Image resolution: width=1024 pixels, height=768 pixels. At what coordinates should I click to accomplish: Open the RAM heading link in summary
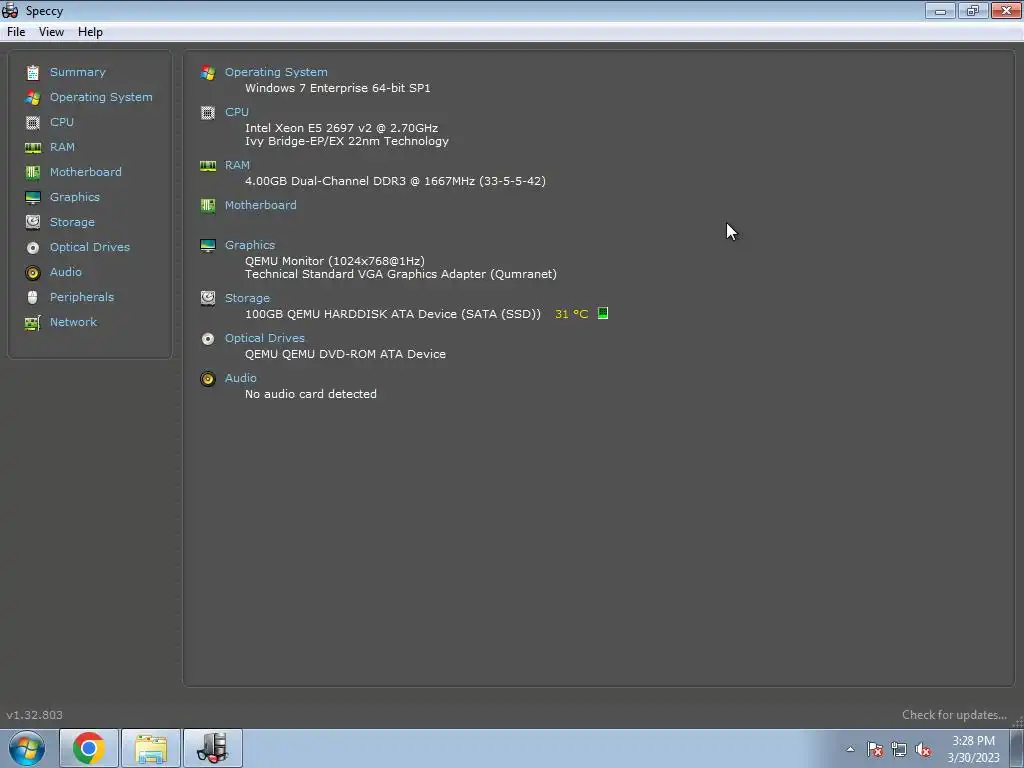(x=237, y=165)
